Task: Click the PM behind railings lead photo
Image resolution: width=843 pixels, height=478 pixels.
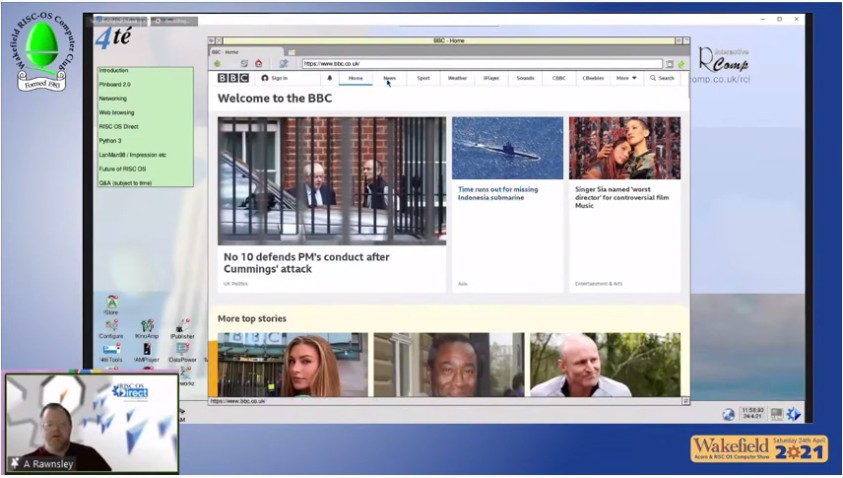Action: [x=332, y=181]
